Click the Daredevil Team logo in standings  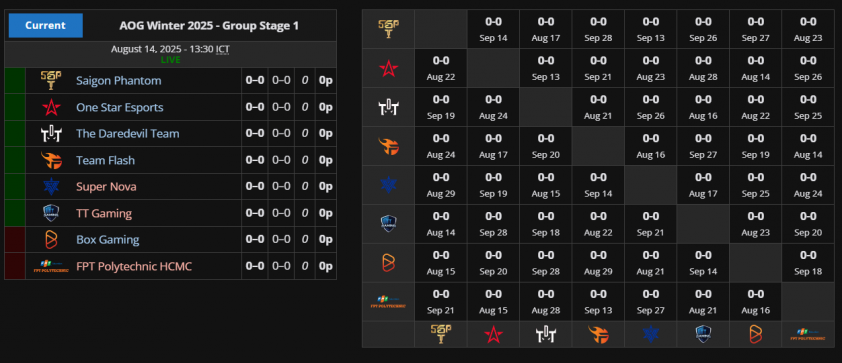[51, 134]
